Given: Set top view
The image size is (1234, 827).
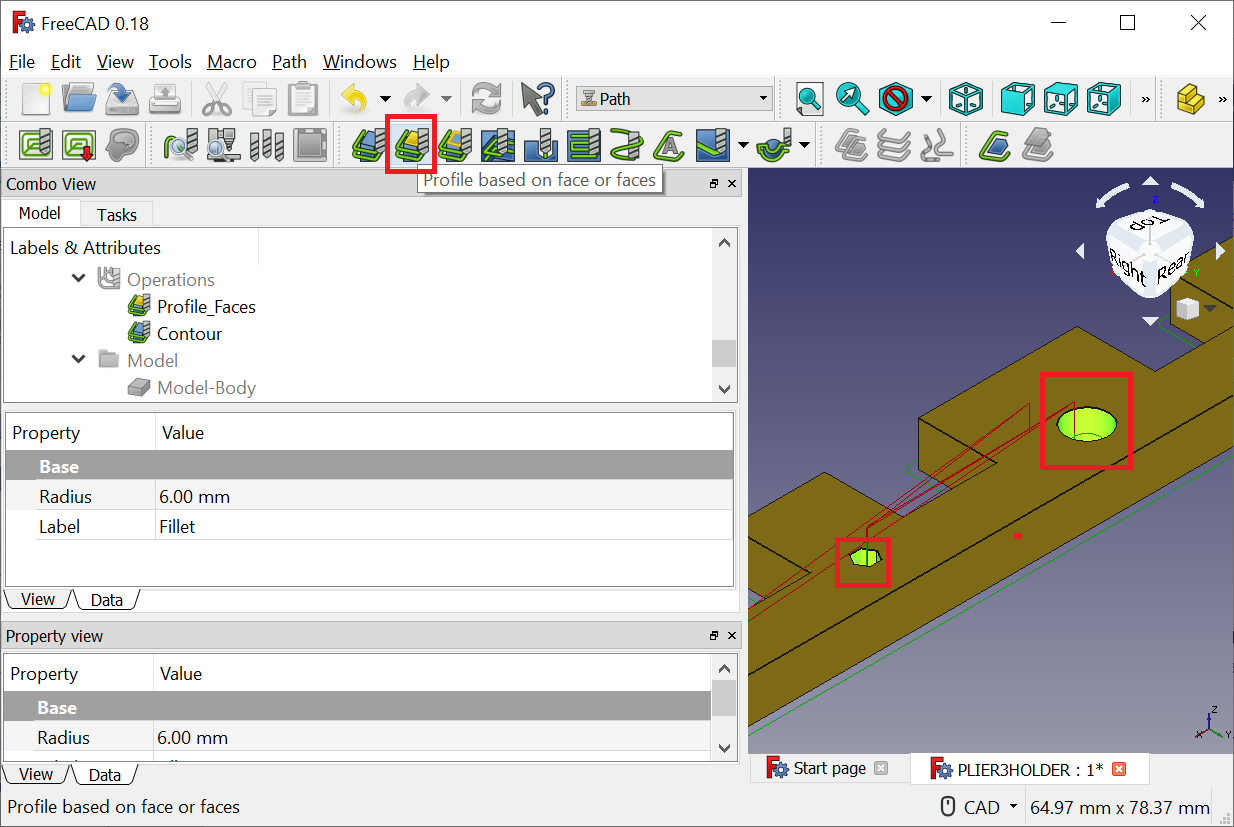Looking at the screenshot, I should (x=1060, y=98).
